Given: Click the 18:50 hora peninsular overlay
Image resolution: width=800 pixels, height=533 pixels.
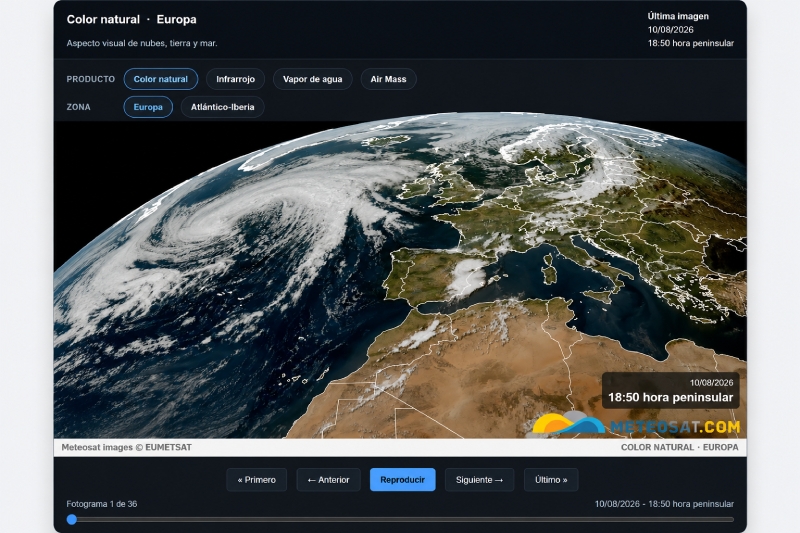Looking at the screenshot, I should [x=670, y=391].
